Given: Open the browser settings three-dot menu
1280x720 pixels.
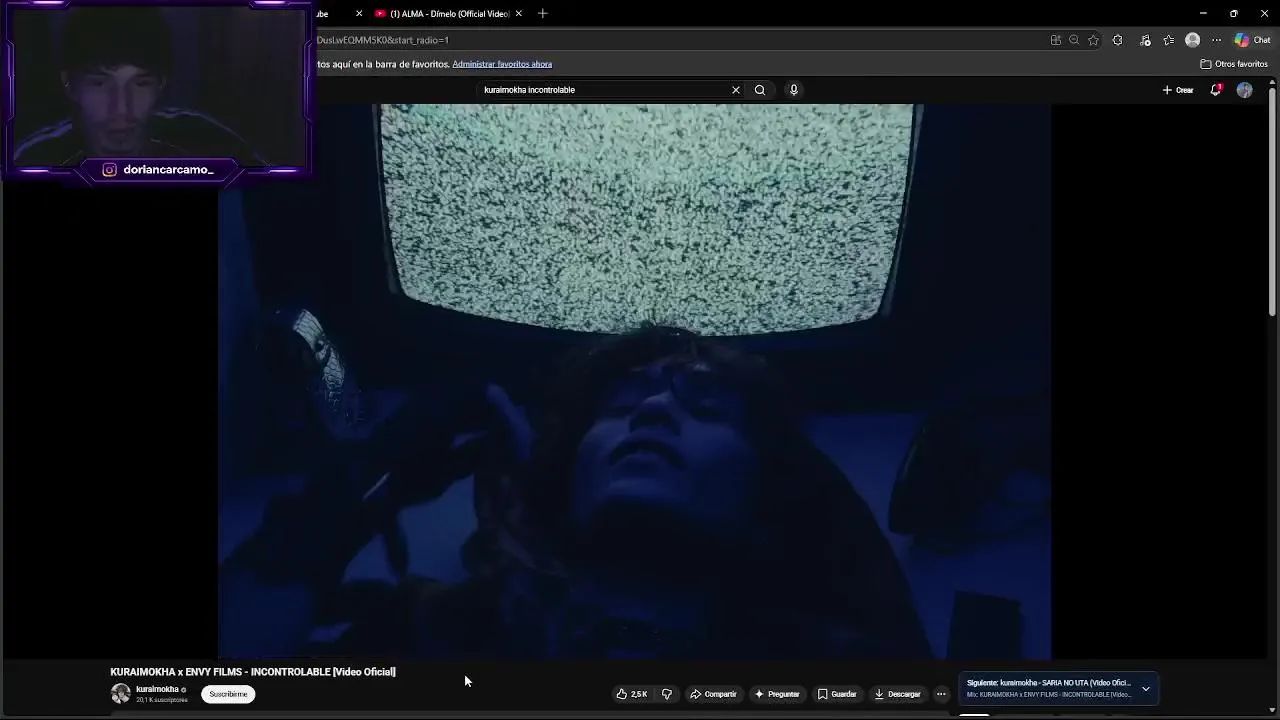Looking at the screenshot, I should [1216, 40].
